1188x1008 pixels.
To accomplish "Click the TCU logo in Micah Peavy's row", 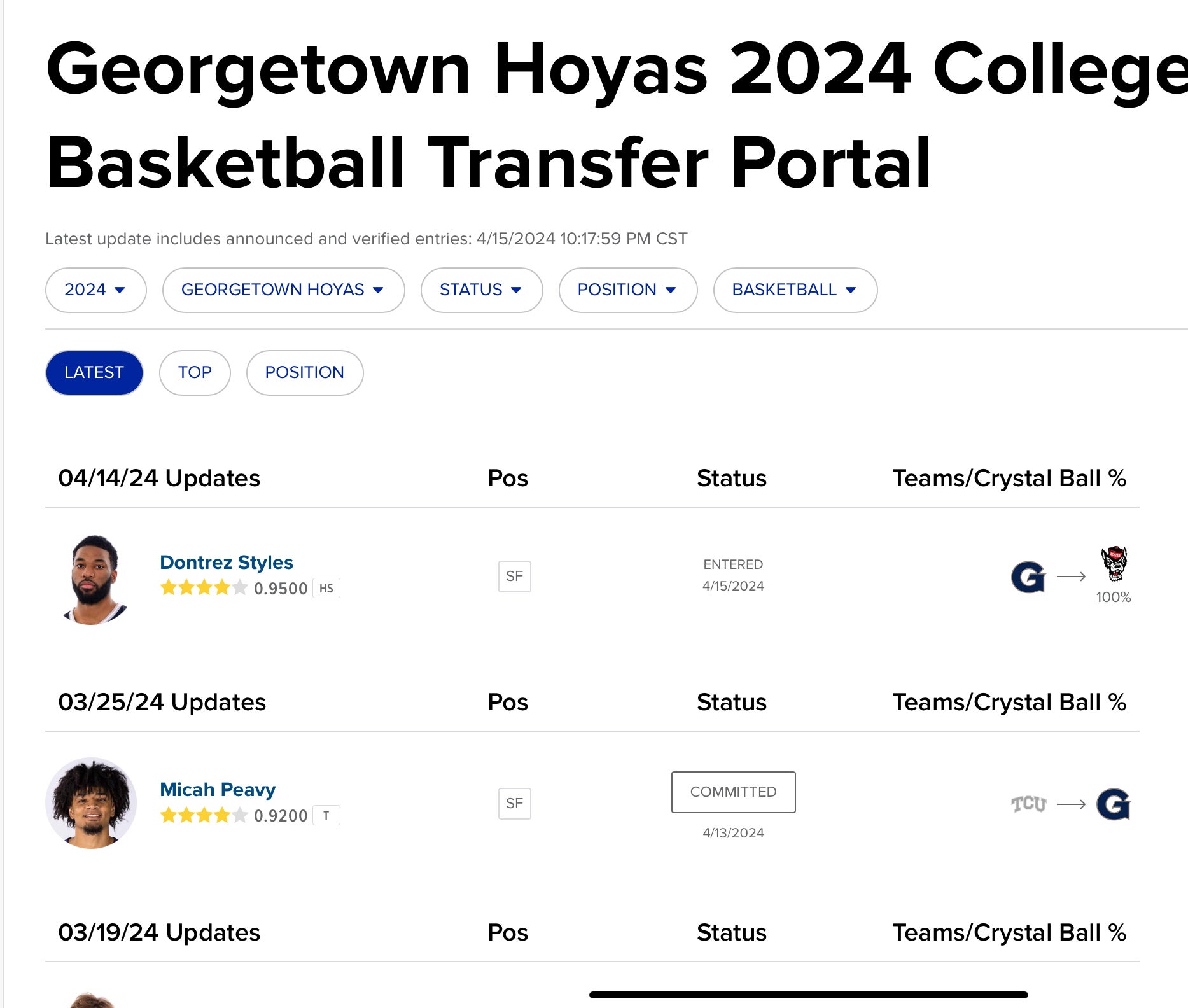I will [x=1028, y=804].
